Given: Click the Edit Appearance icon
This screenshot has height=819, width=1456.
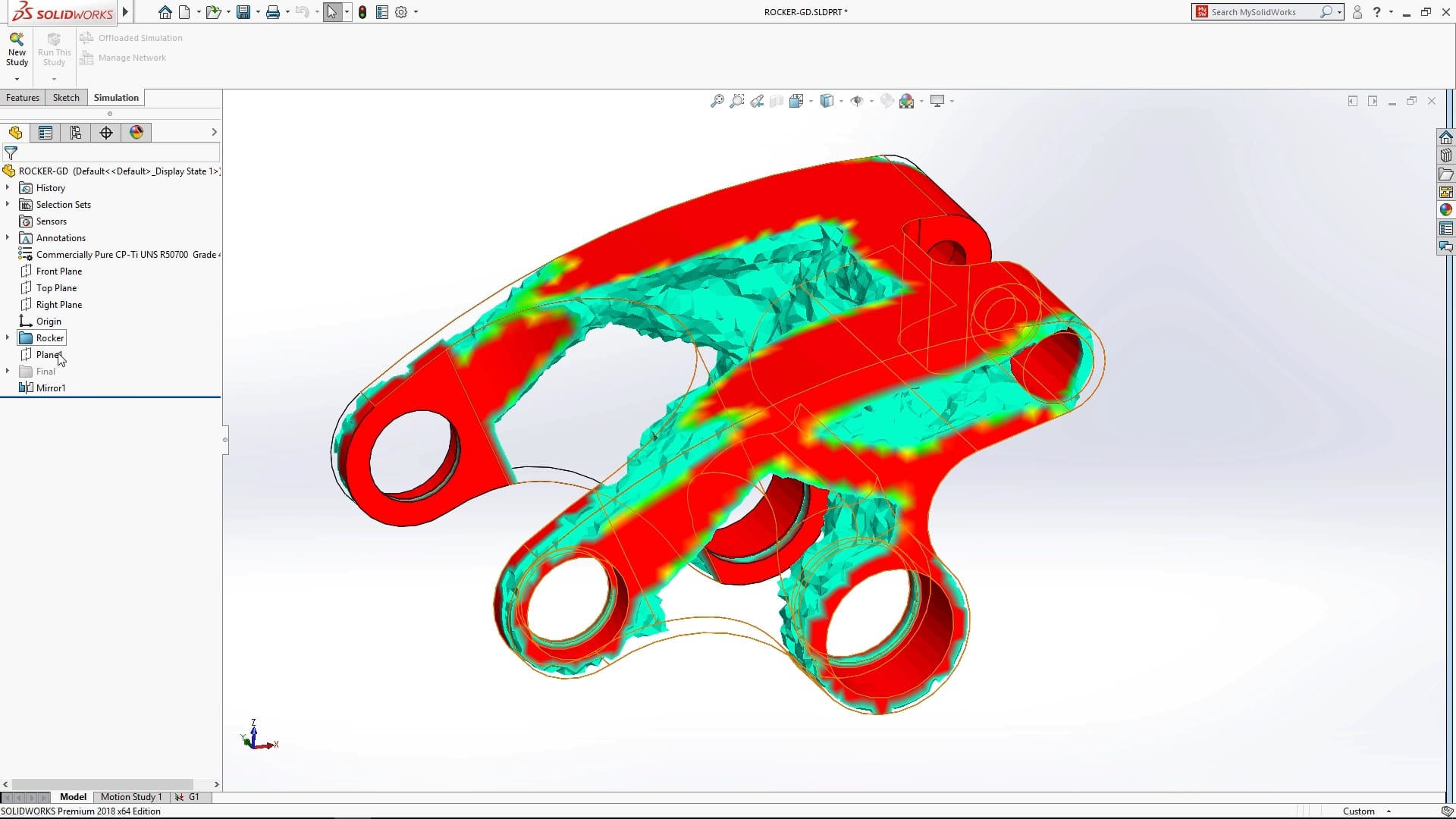Looking at the screenshot, I should [x=886, y=101].
